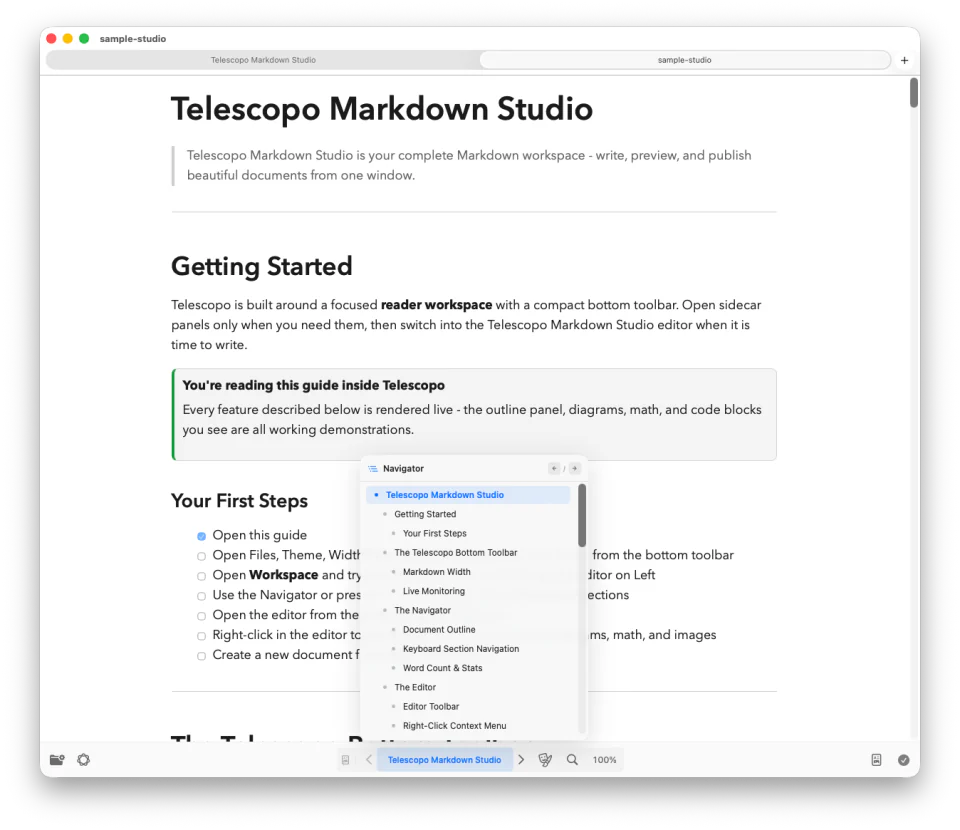Open the settings gear icon in bottom toolbar
The width and height of the screenshot is (960, 830).
pos(84,760)
